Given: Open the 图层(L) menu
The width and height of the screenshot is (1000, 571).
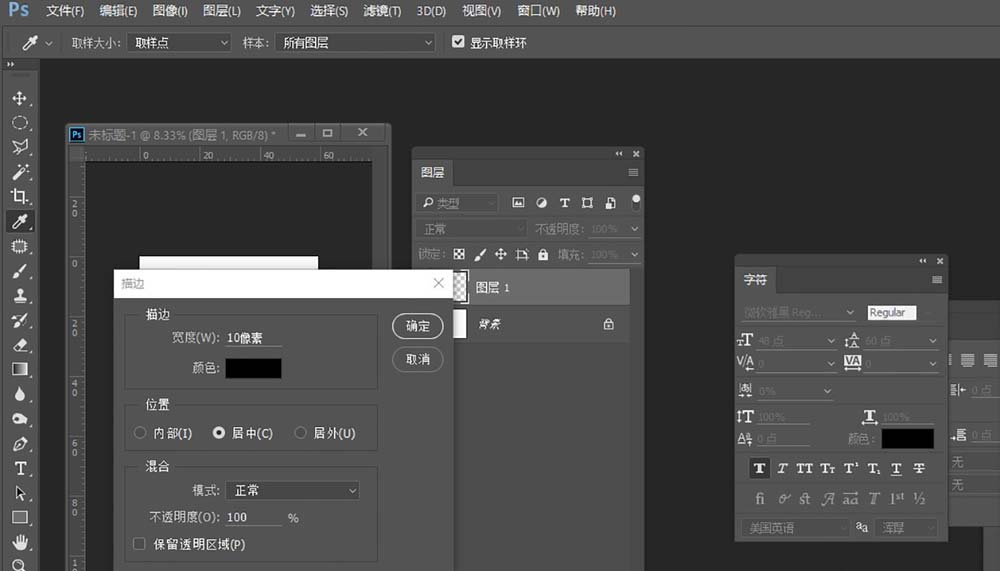Looking at the screenshot, I should 221,11.
